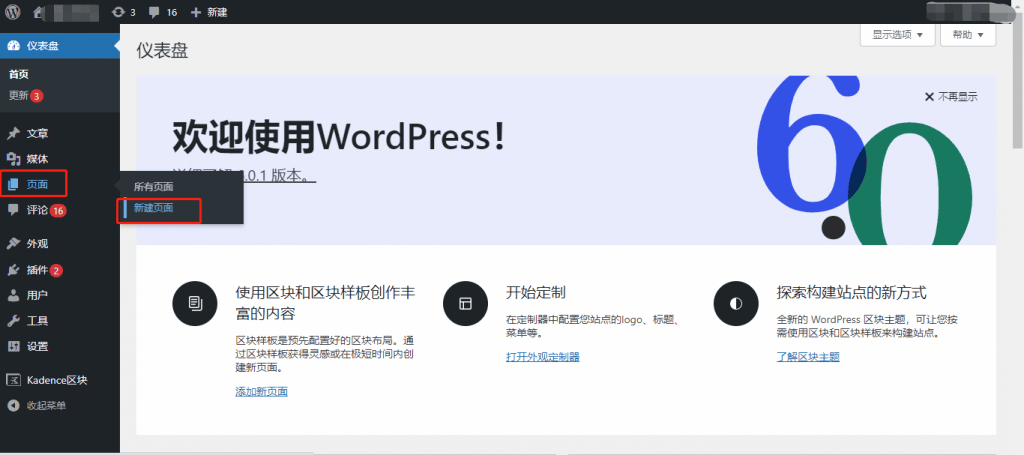The width and height of the screenshot is (1024, 455).
Task: Click the red 2 badge beside 插件
Action: point(56,270)
